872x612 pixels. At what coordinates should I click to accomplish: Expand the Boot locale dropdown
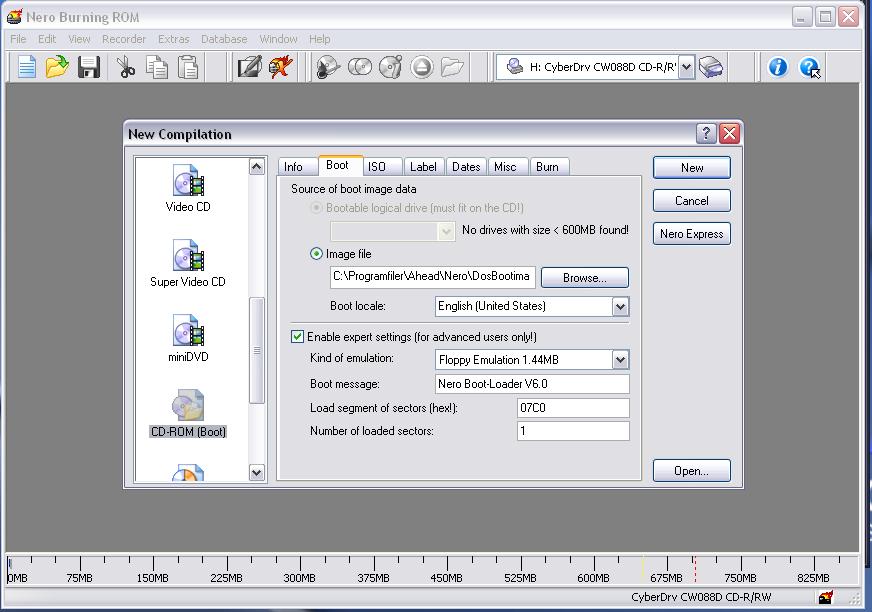point(620,306)
